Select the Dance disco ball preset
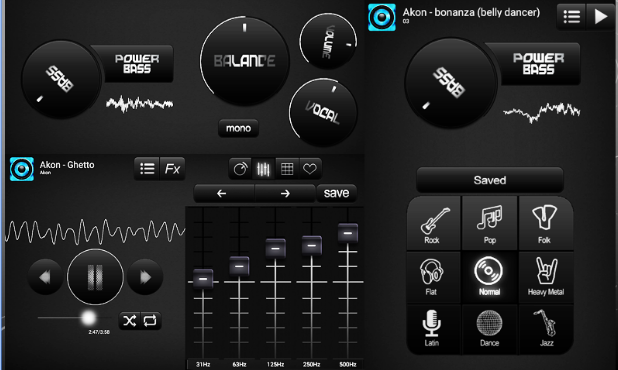 (490, 329)
